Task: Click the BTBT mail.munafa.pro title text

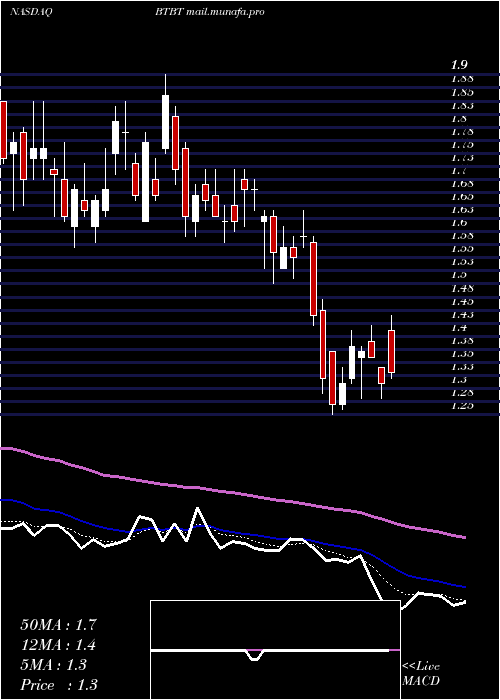Action: [210, 12]
